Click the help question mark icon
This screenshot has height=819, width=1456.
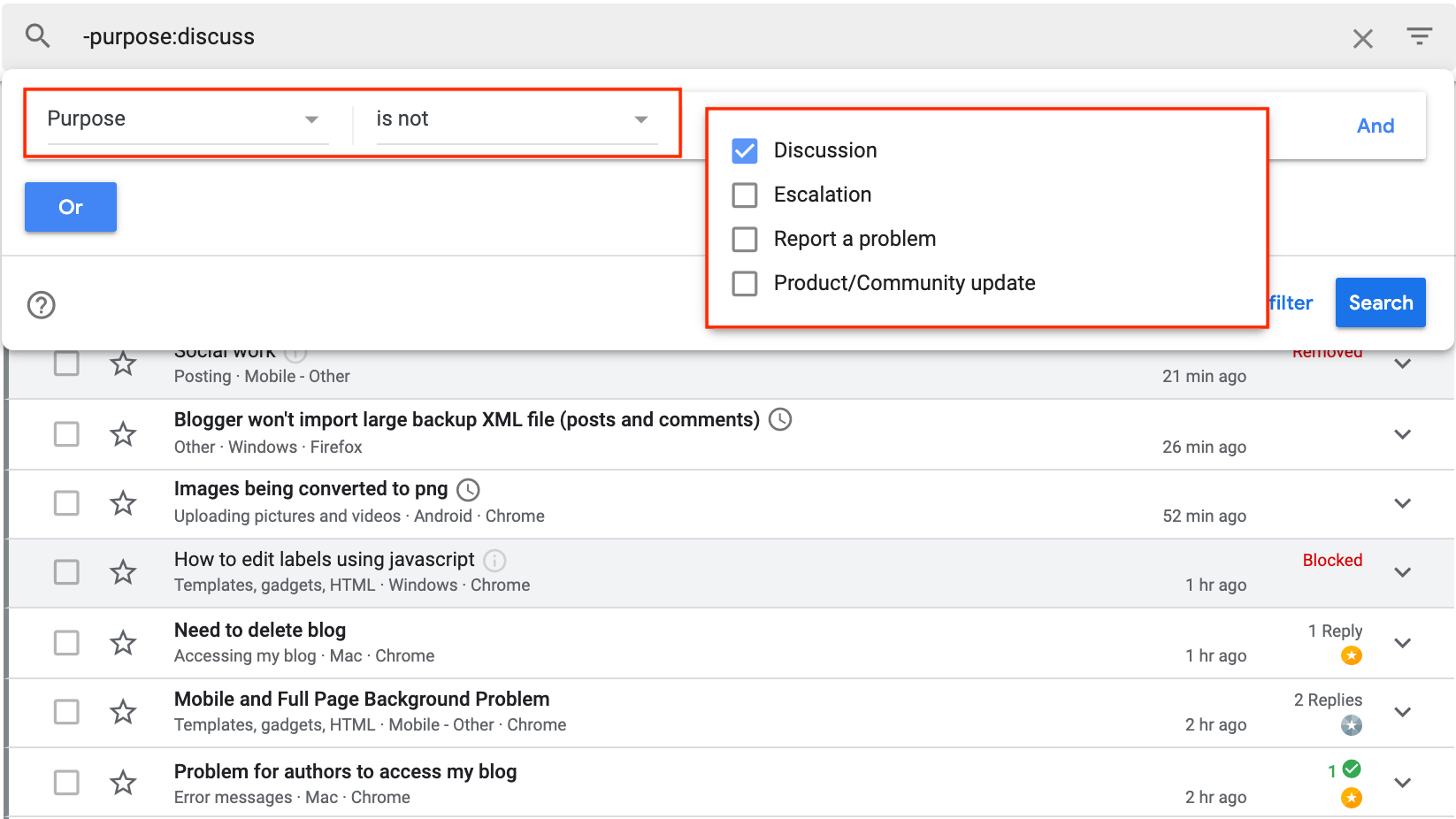(x=42, y=305)
